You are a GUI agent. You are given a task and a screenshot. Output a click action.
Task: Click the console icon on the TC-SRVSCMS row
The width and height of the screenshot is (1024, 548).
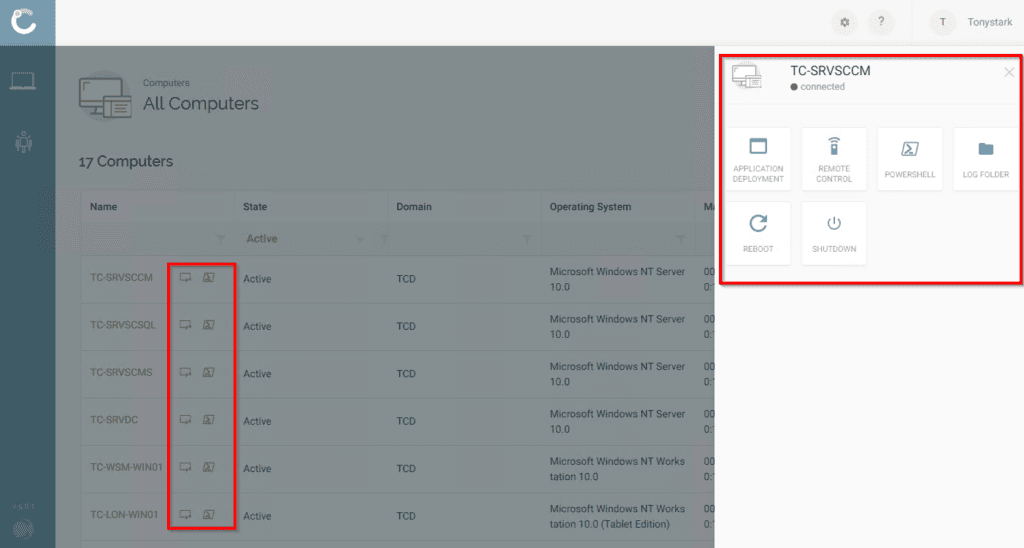[208, 372]
